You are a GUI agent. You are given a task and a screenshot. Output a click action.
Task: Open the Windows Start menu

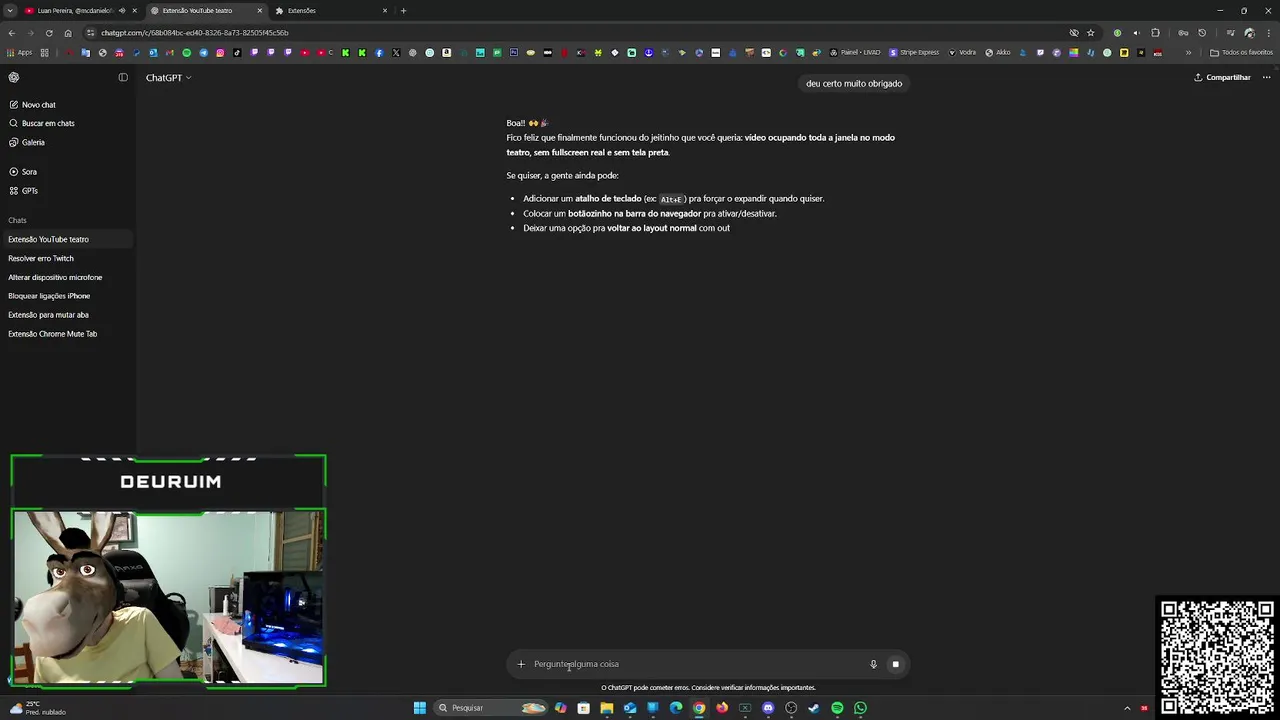click(x=420, y=708)
